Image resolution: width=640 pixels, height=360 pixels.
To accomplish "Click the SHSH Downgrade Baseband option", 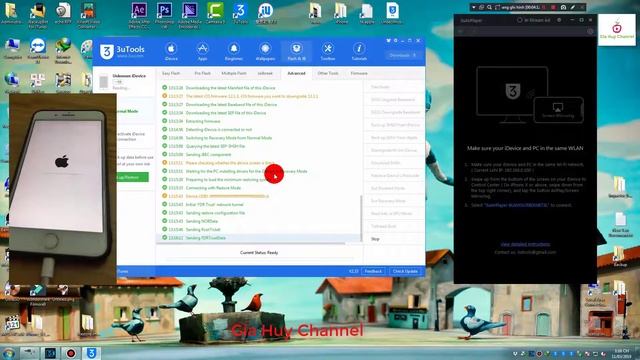I will pos(394,112).
